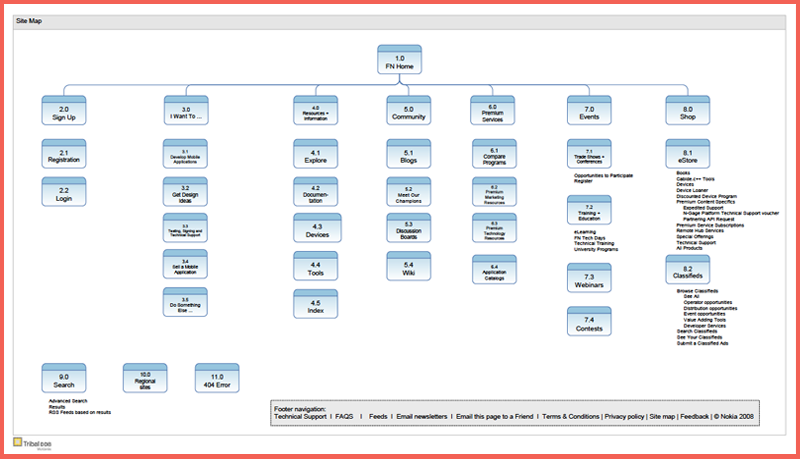Click the 4.4 Tools box
Screen dimensions: 800x459
316,266
